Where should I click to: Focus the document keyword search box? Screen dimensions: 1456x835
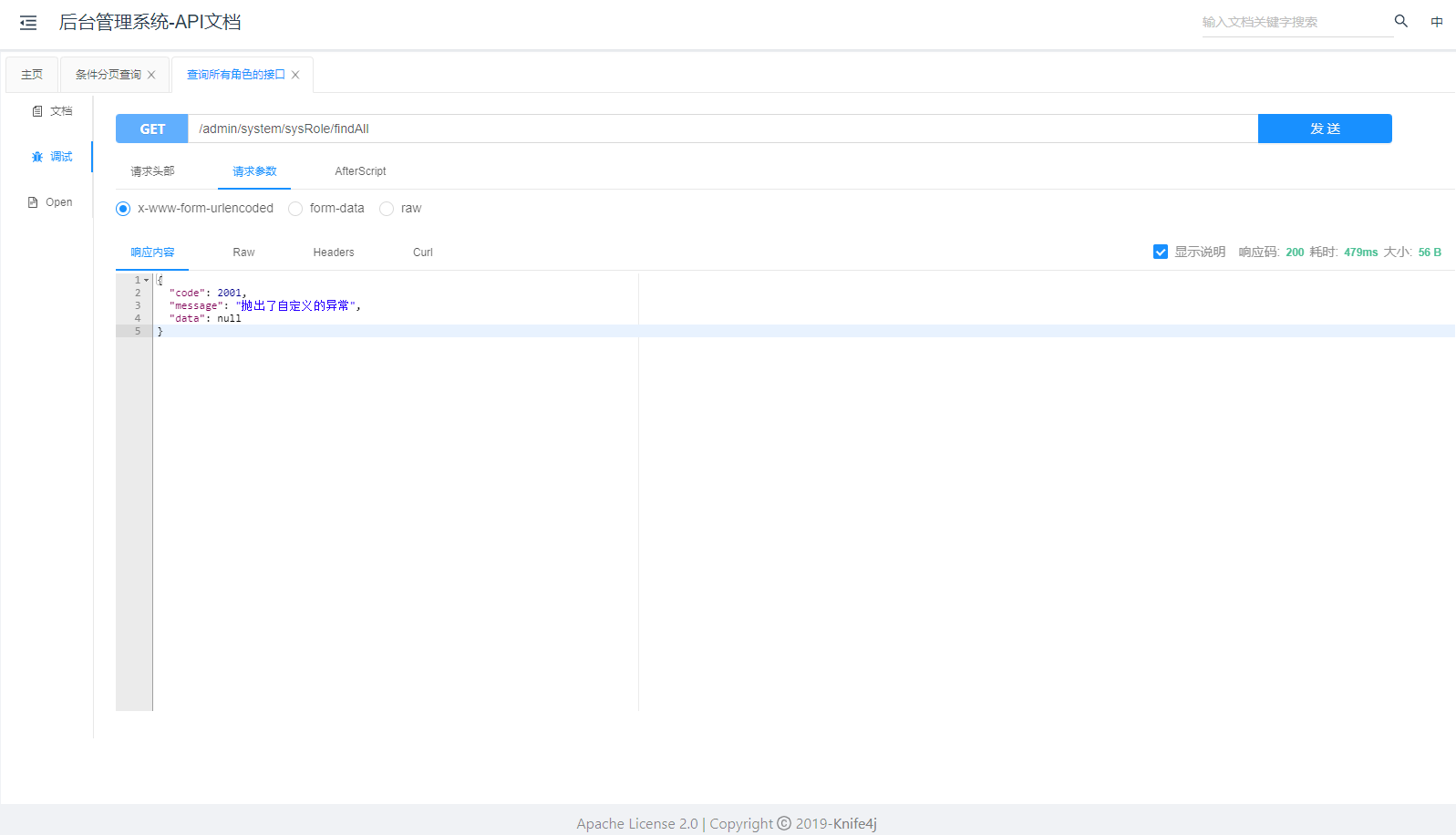(x=1295, y=22)
